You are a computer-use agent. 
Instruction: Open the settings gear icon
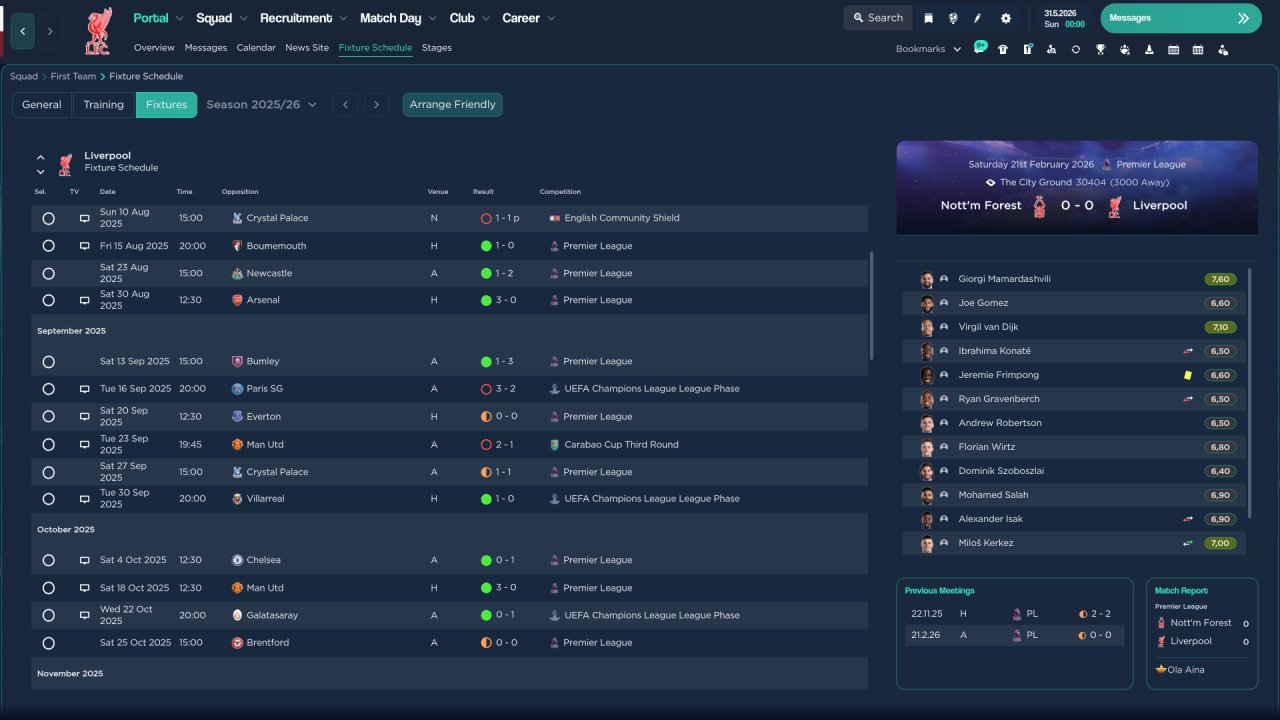(x=1006, y=18)
